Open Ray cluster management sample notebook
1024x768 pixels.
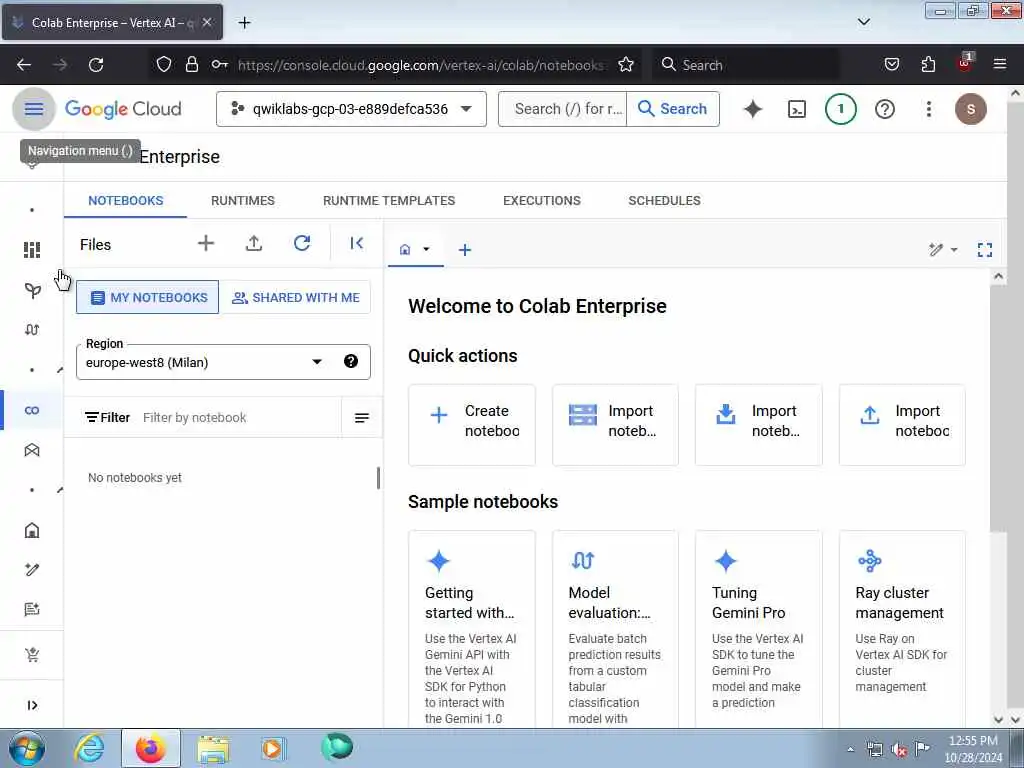(x=902, y=628)
